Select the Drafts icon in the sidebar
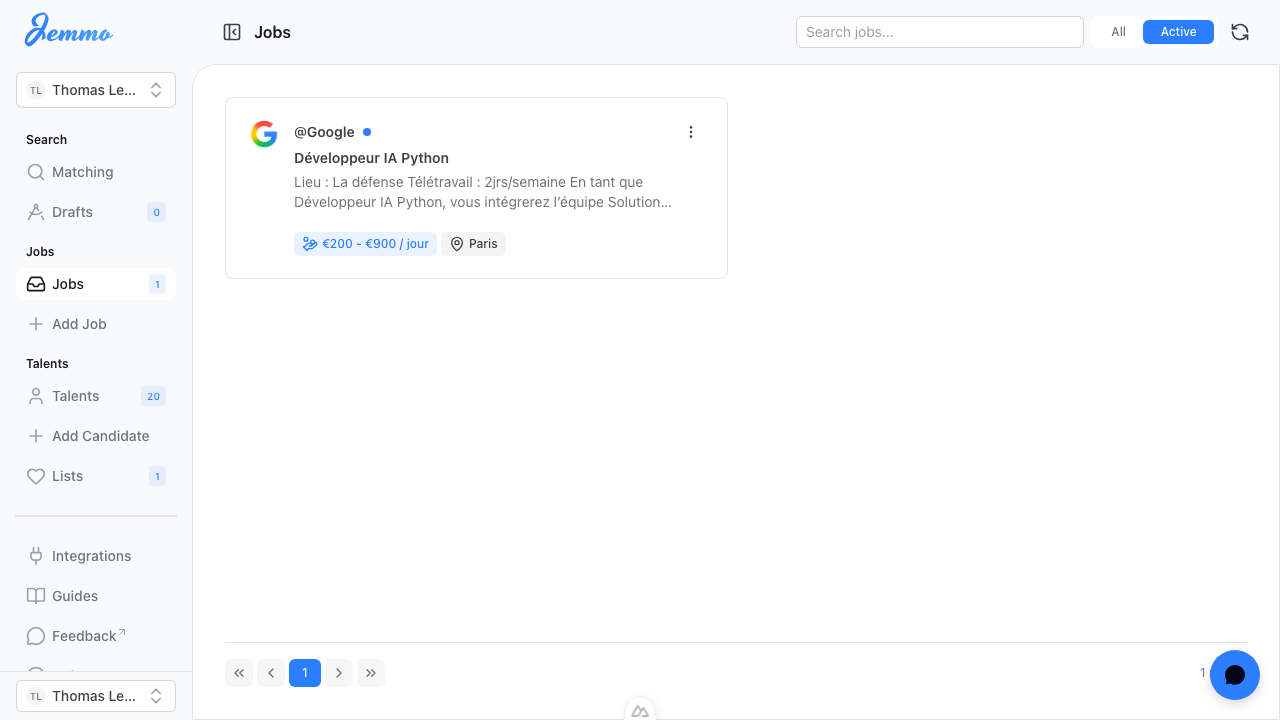 pyautogui.click(x=36, y=212)
